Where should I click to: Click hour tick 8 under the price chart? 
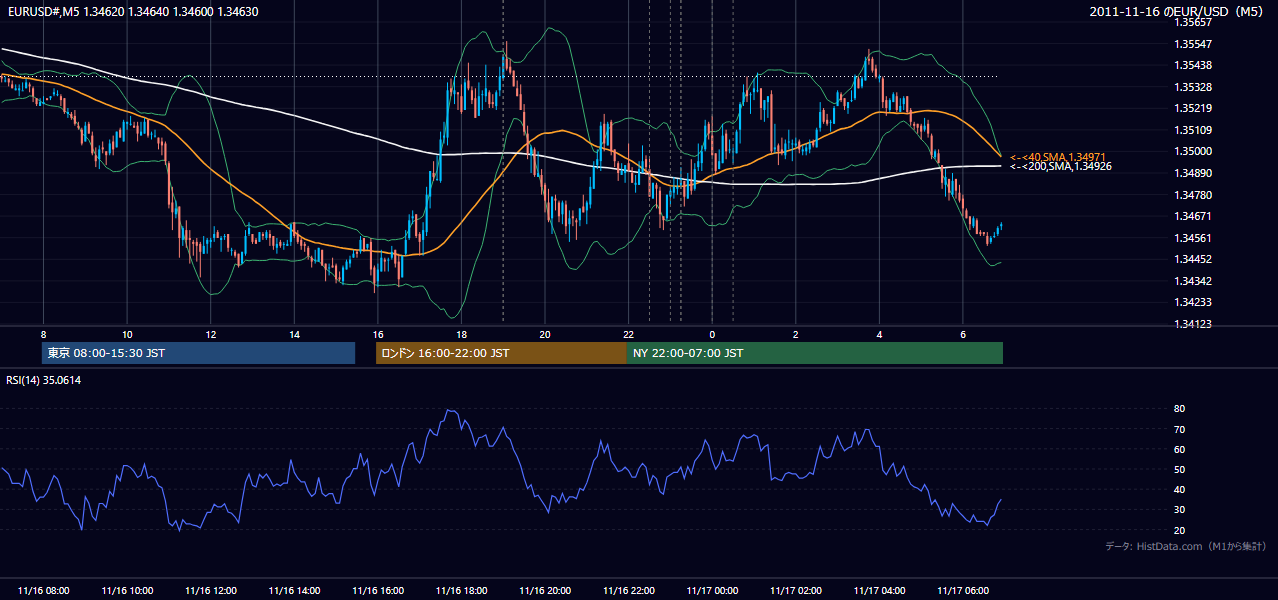[x=44, y=334]
